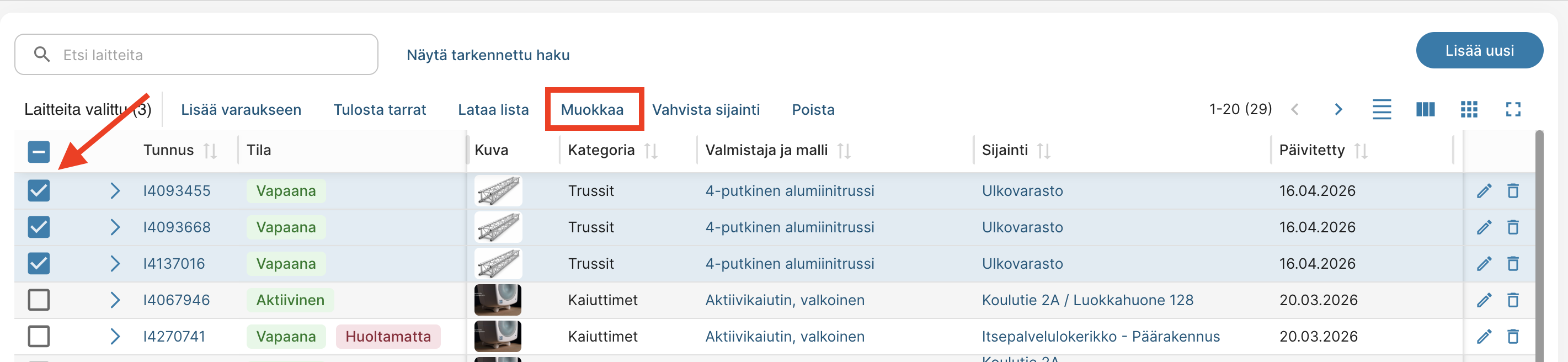Open the Muokkaa action

pyautogui.click(x=592, y=109)
